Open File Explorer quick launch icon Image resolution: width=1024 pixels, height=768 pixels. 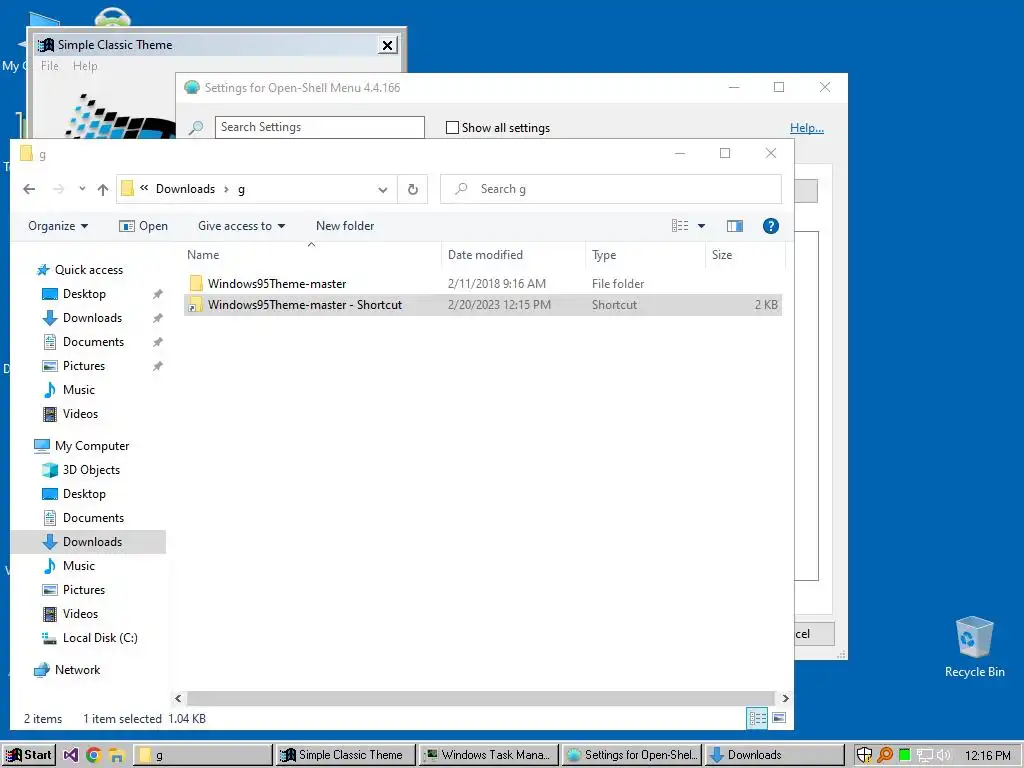click(116, 756)
